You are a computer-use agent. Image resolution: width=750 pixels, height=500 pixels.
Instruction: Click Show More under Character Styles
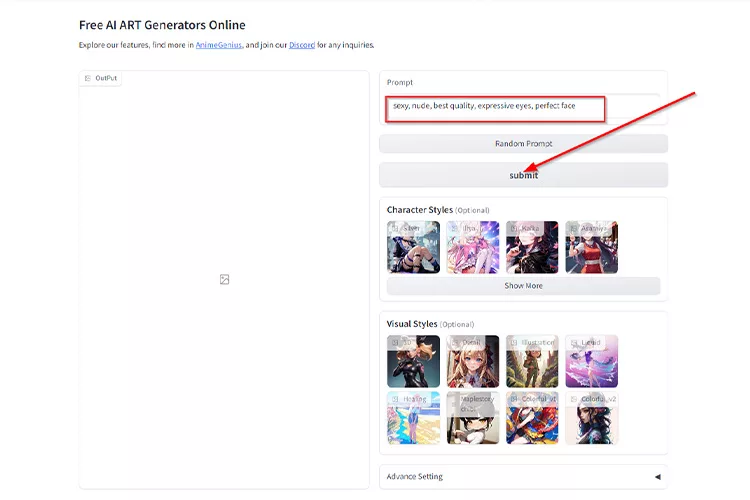click(x=523, y=286)
